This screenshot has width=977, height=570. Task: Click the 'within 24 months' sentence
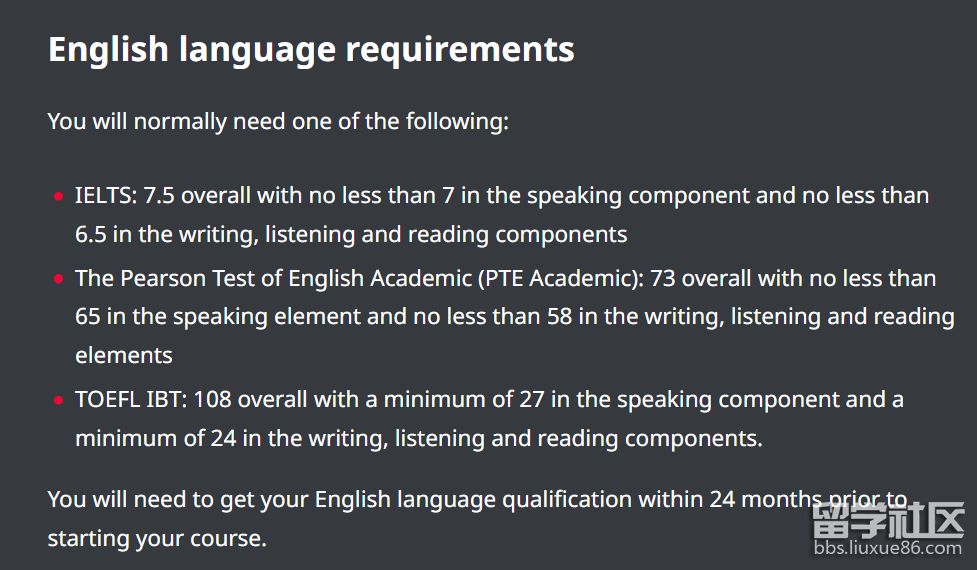click(x=477, y=500)
